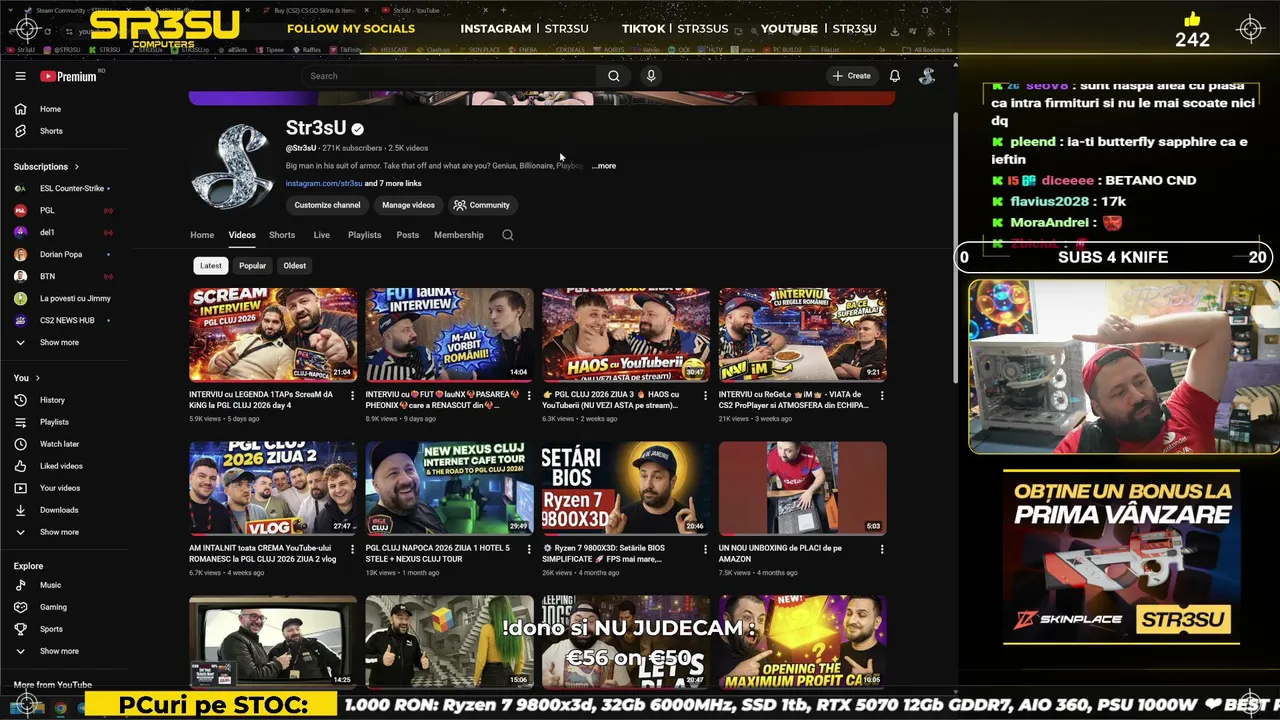
Task: Open Your videos in the sidebar
Action: pos(61,488)
